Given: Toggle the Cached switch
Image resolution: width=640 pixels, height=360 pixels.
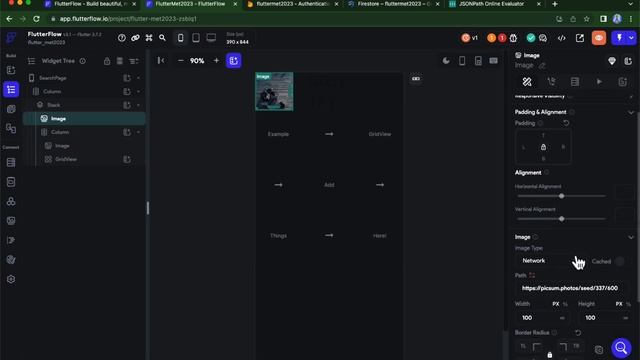Looking at the screenshot, I should [620, 261].
